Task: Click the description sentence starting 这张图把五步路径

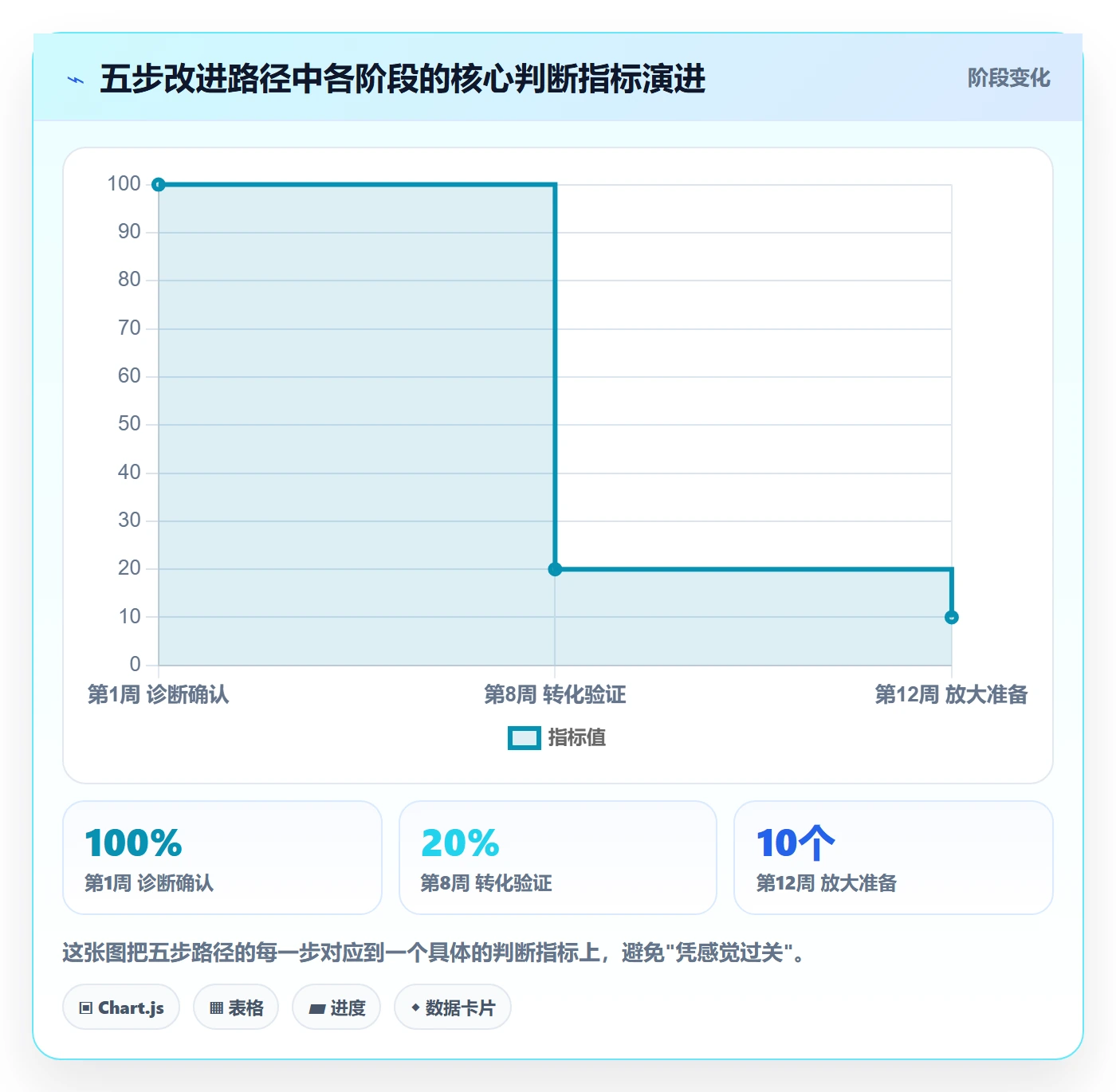Action: click(434, 953)
